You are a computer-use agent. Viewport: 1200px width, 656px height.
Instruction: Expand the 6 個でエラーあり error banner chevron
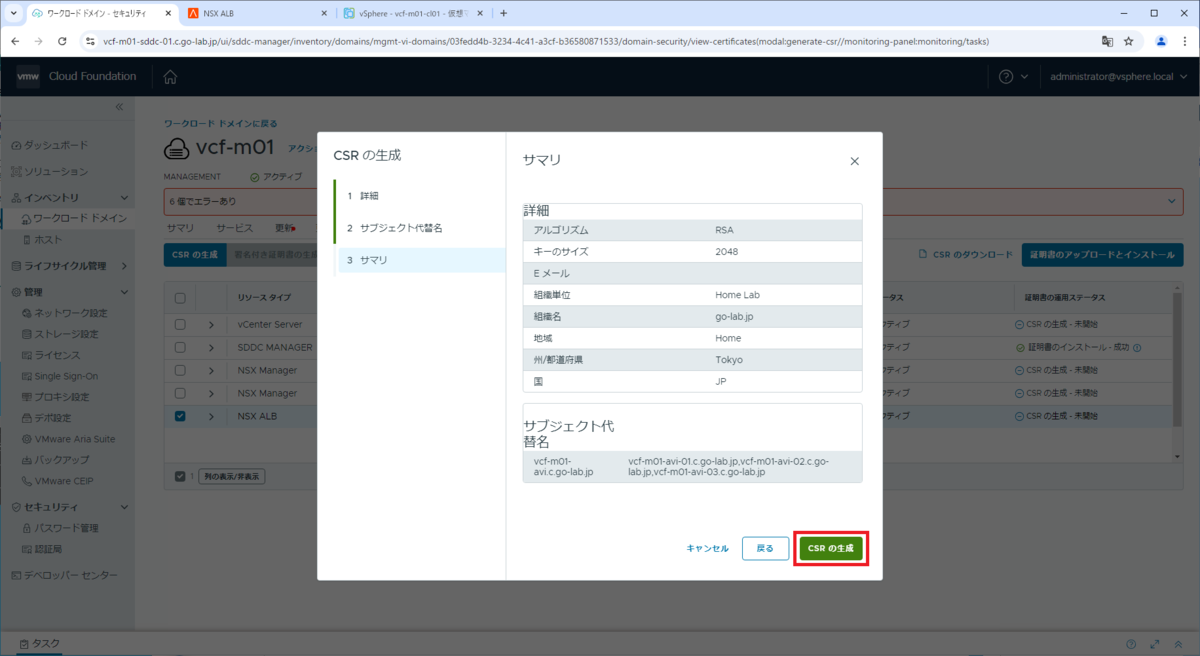click(1171, 201)
